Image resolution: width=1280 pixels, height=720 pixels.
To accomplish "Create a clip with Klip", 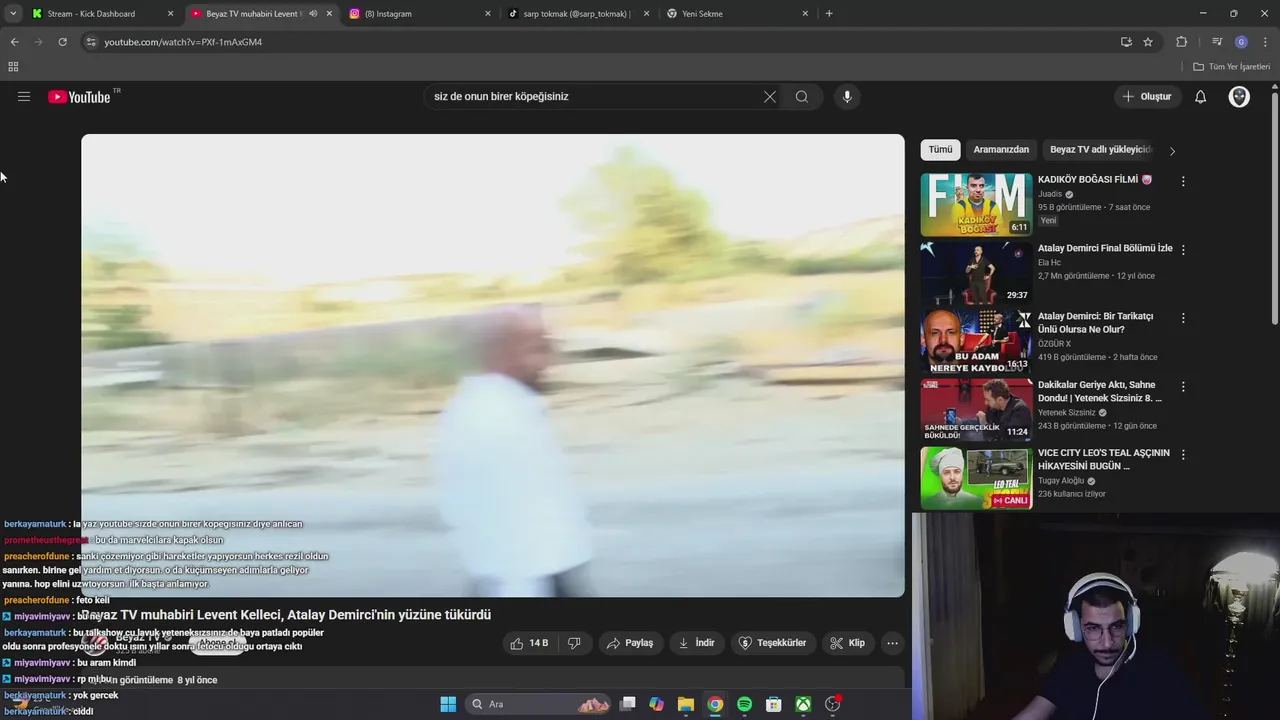I will point(847,643).
